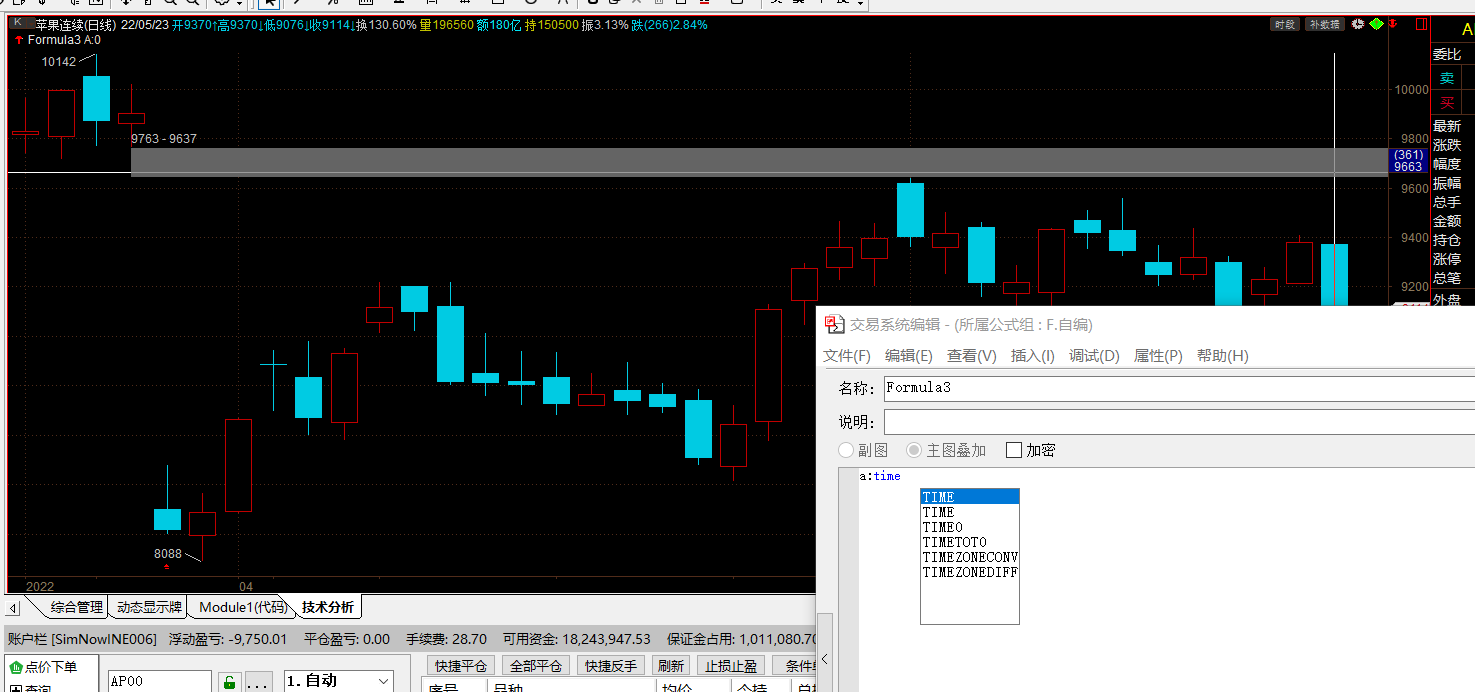Open the 插入(I) menu
The image size is (1475, 692).
point(1033,356)
